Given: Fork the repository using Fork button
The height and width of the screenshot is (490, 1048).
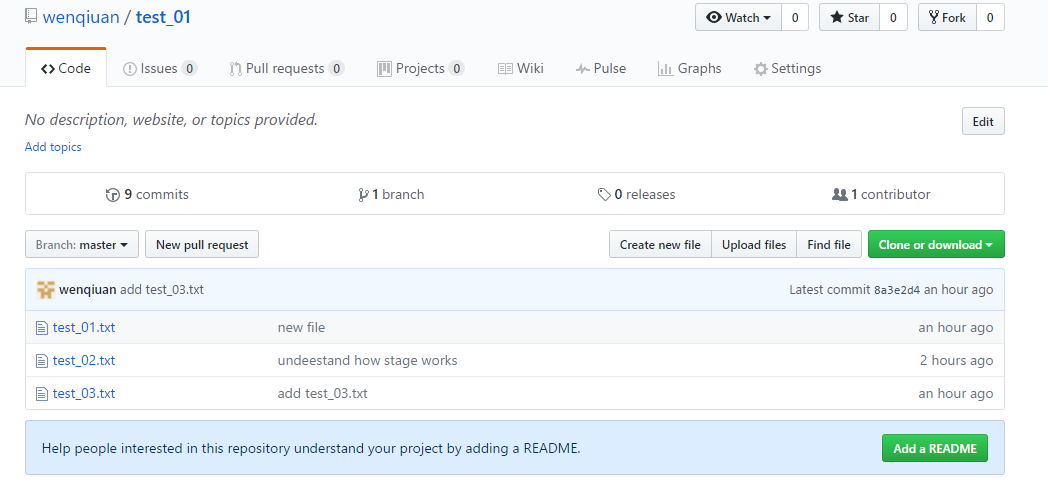Looking at the screenshot, I should [946, 17].
